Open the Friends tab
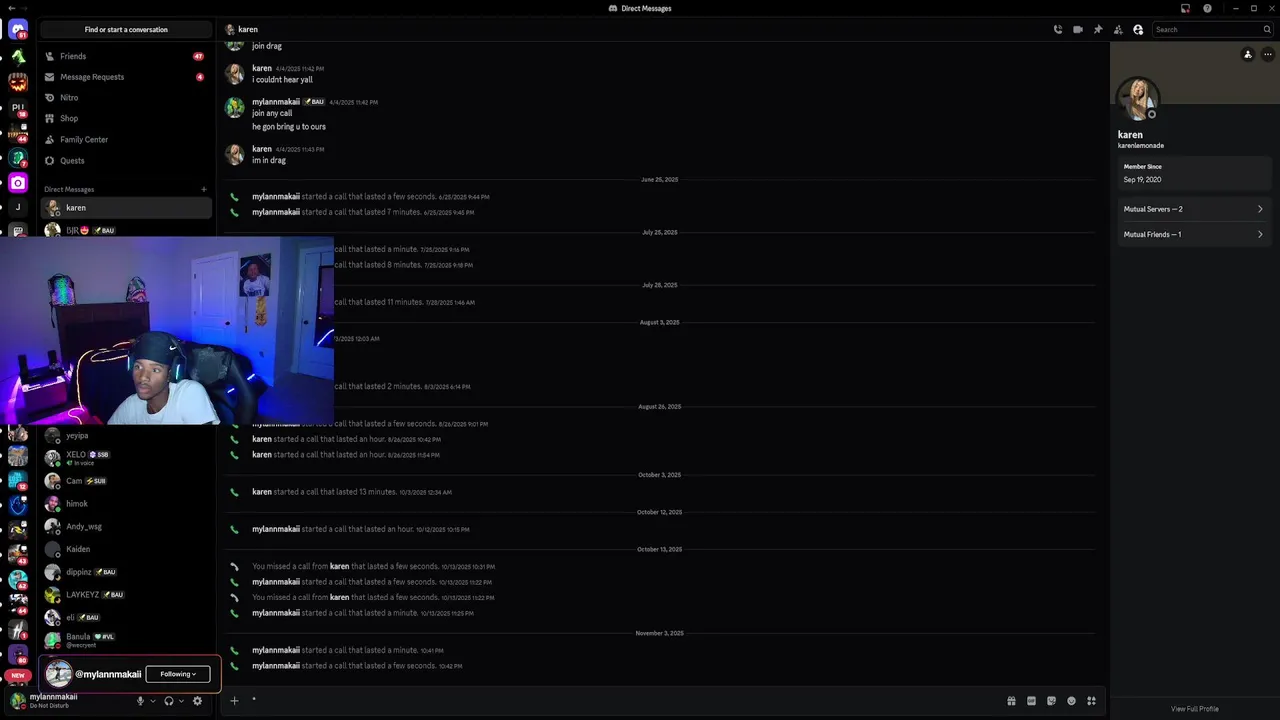Screen dimensions: 1280x720 point(126,56)
